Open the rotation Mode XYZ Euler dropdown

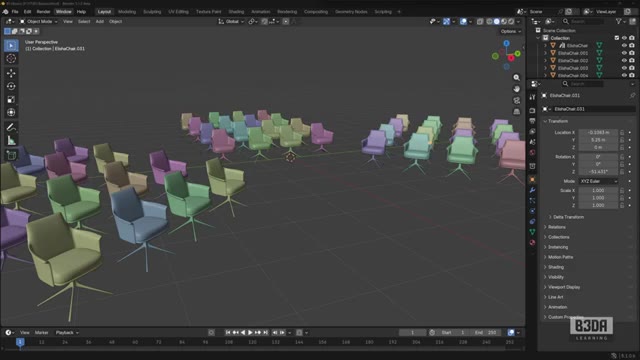point(598,181)
